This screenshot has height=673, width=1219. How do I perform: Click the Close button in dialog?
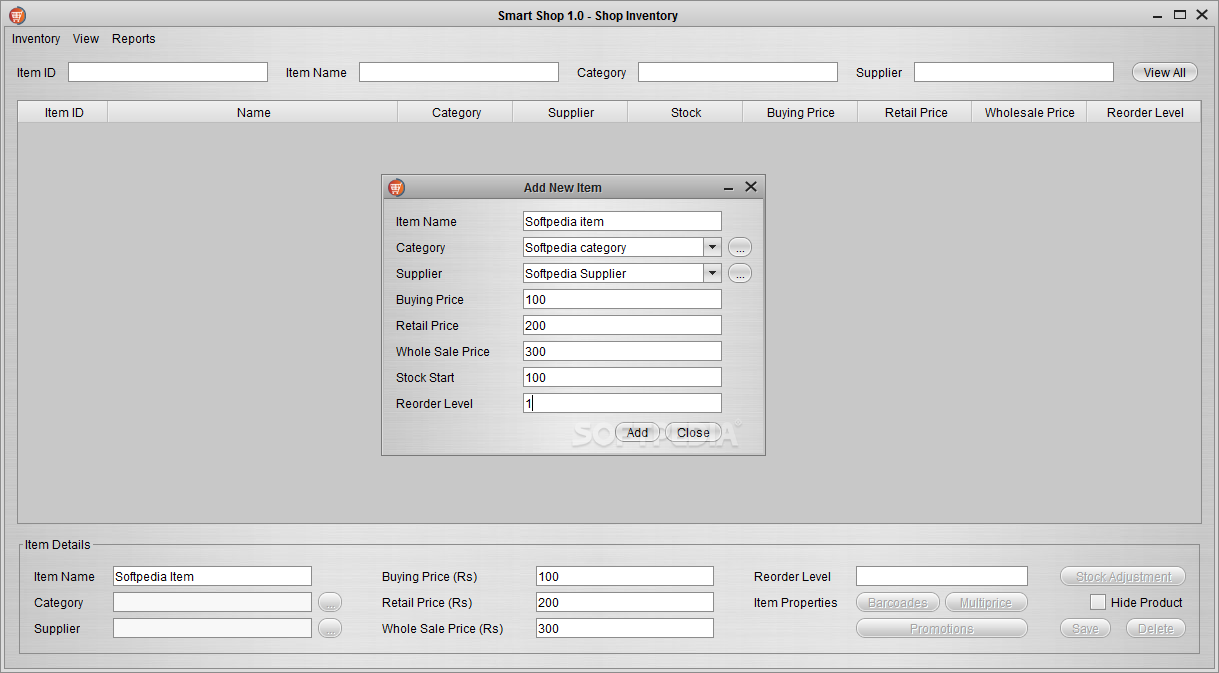[x=693, y=433]
